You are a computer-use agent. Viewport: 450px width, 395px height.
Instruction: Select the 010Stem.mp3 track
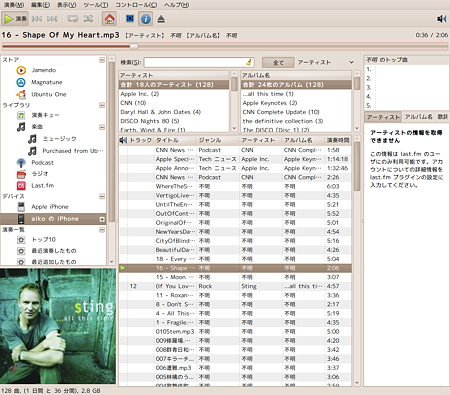click(235, 332)
